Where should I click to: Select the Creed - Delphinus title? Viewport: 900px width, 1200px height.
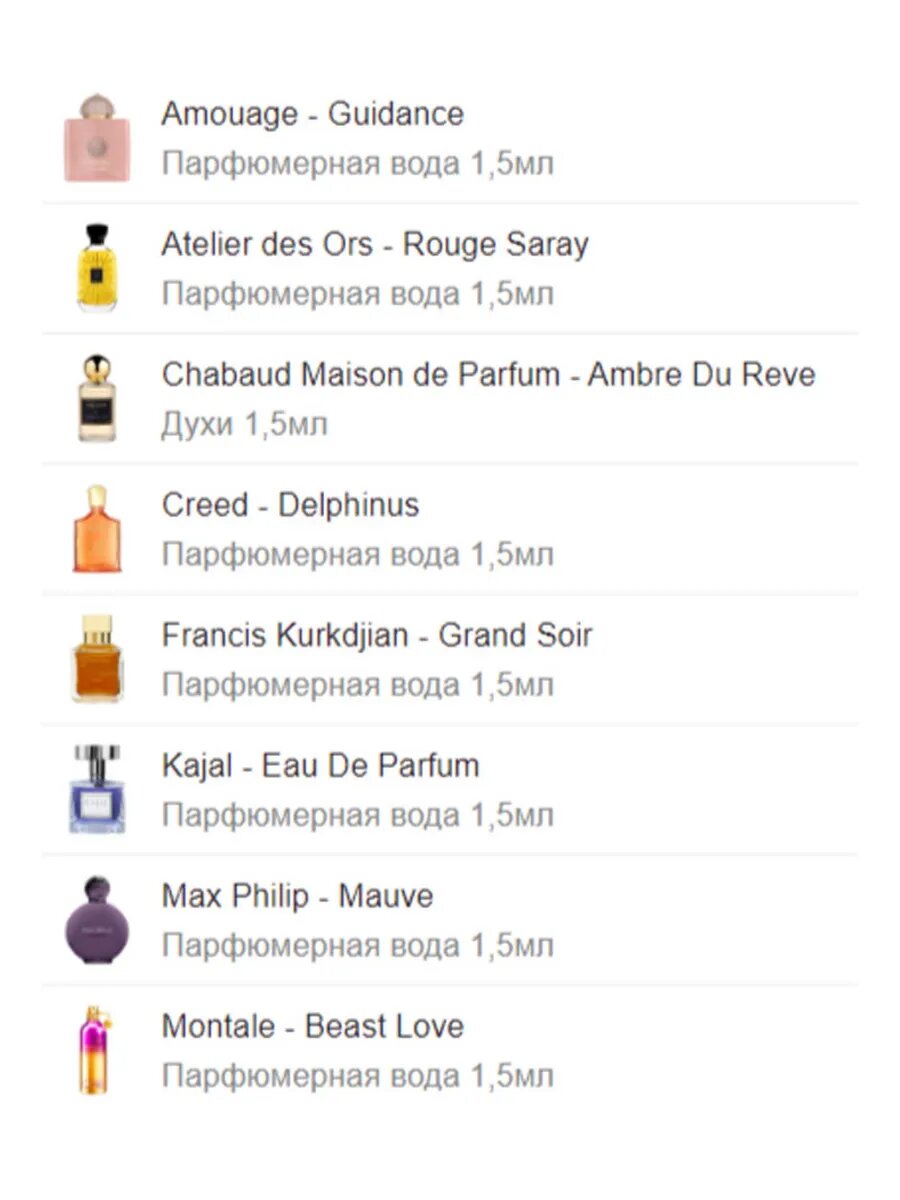(290, 505)
